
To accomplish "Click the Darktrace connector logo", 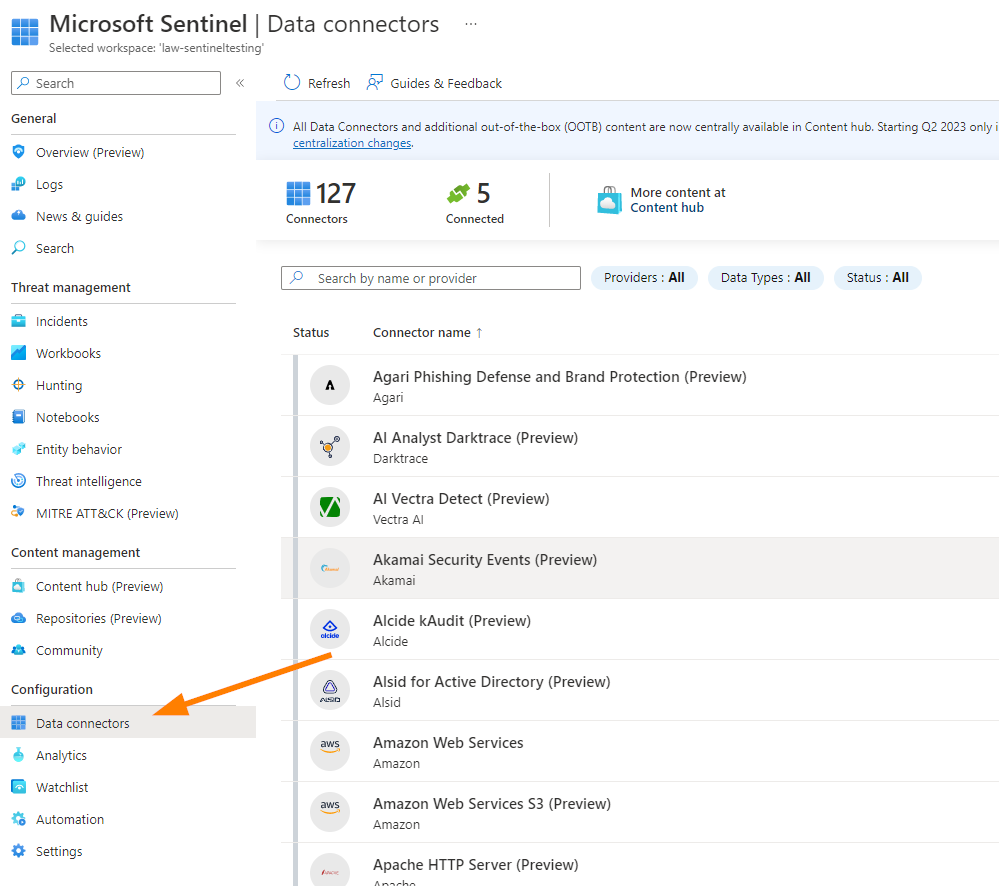I will [x=330, y=447].
